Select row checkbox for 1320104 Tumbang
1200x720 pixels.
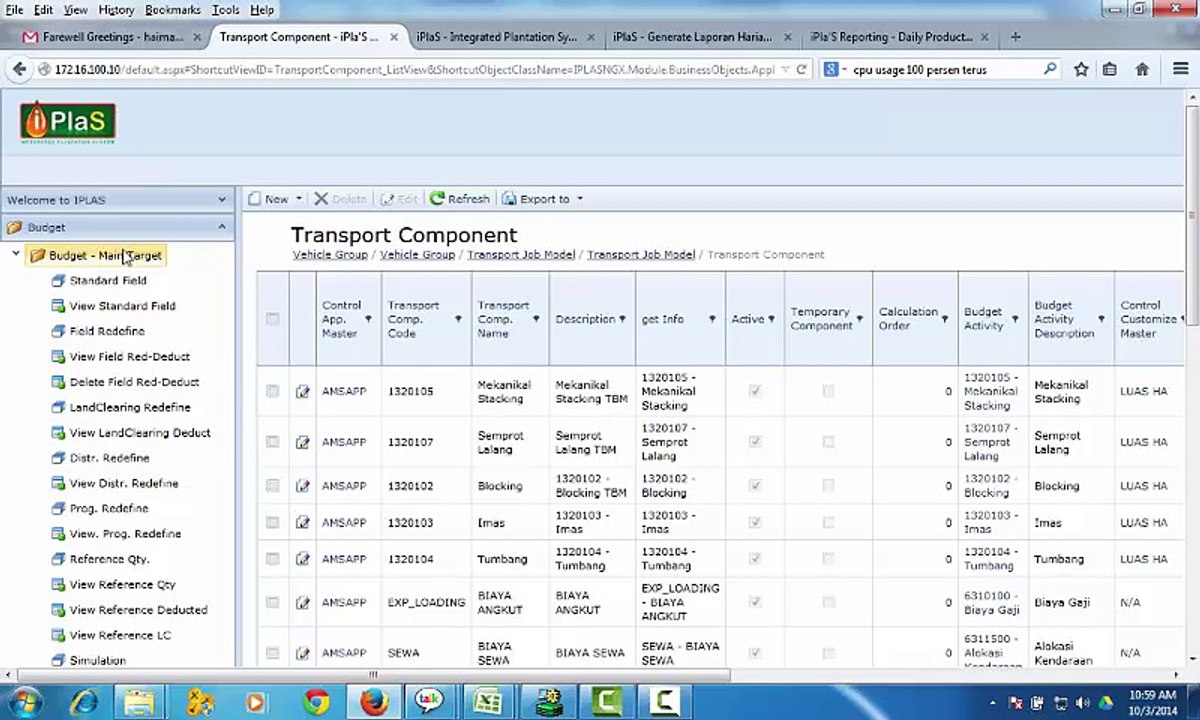click(273, 559)
